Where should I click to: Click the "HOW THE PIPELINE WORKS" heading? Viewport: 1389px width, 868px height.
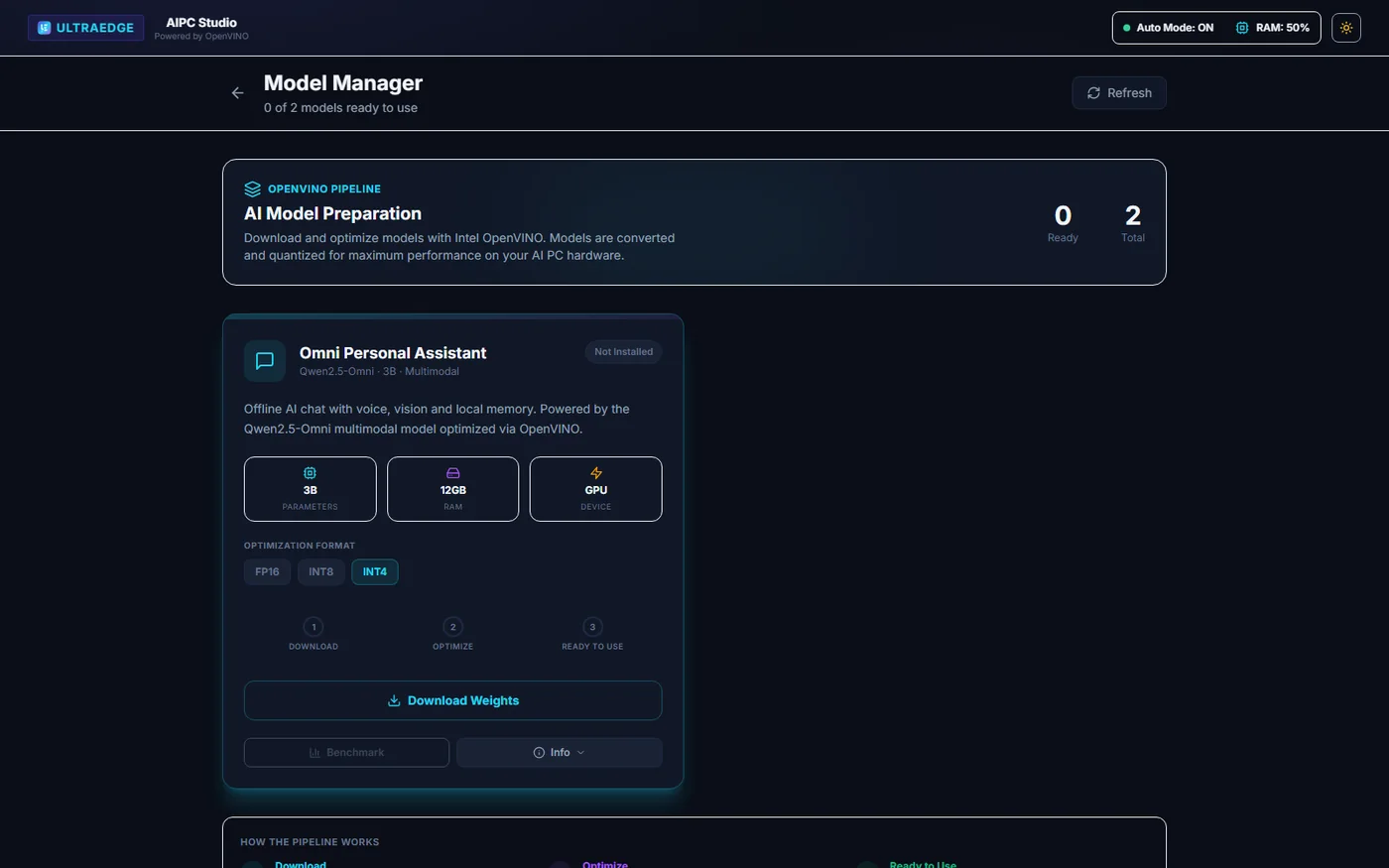pyautogui.click(x=310, y=842)
